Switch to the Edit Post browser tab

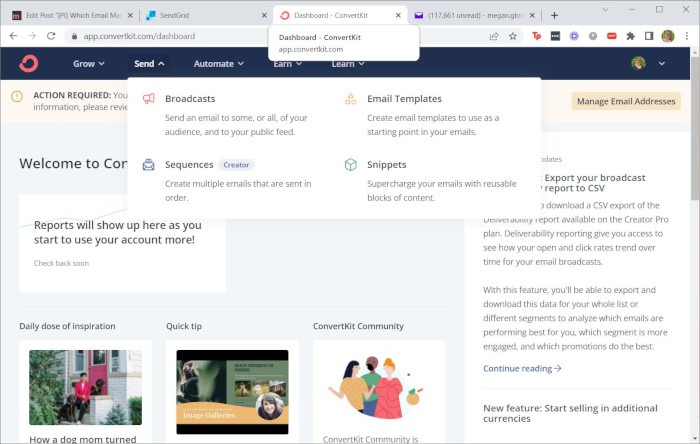point(71,15)
